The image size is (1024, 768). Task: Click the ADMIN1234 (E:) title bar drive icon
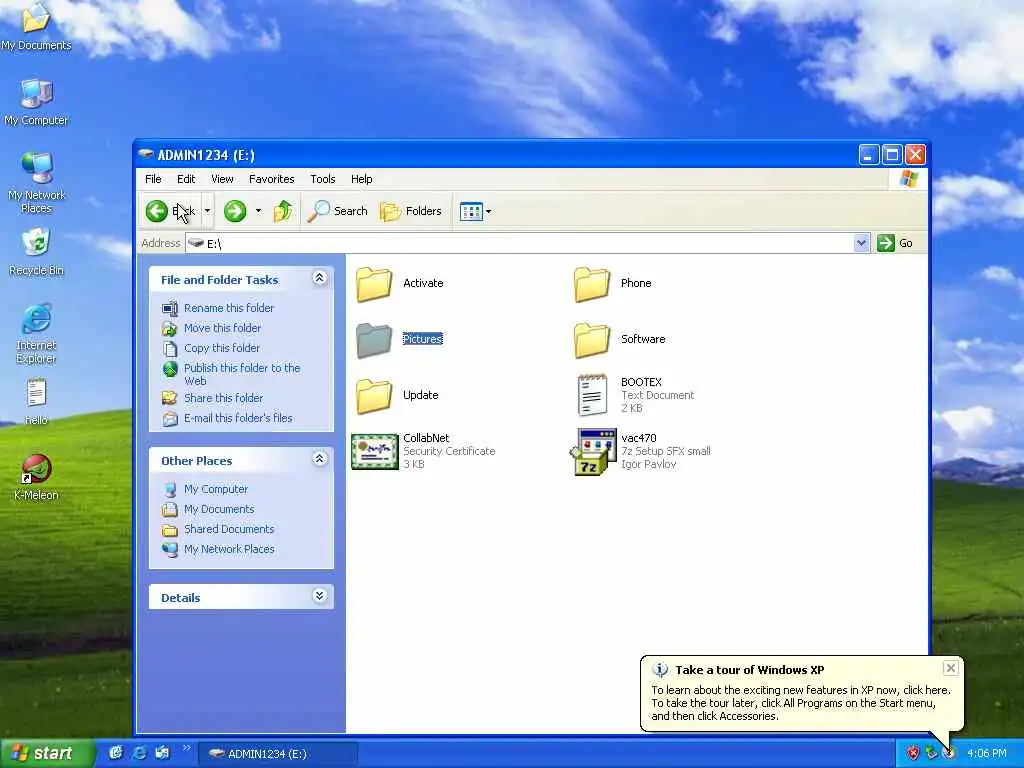[146, 155]
